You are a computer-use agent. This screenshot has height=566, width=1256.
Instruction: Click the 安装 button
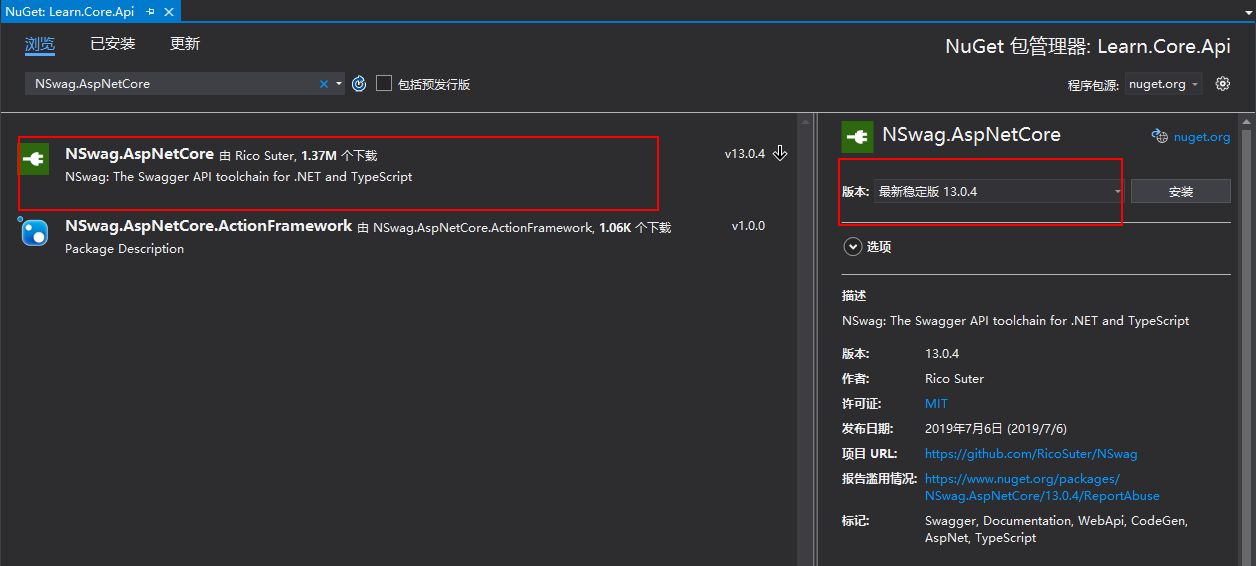[x=1181, y=192]
